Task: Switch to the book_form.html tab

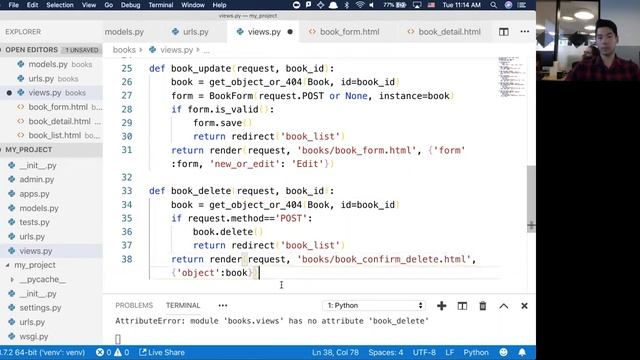Action: [x=344, y=32]
